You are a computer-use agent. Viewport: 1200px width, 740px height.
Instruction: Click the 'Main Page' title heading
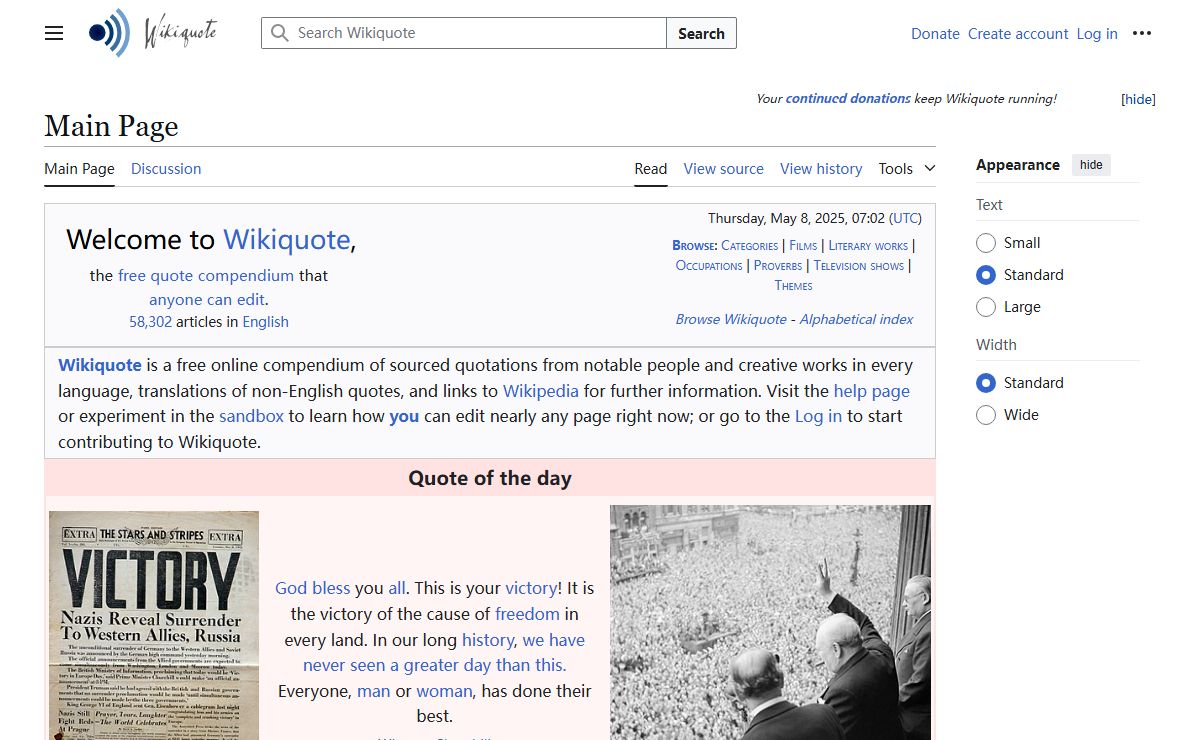(111, 126)
